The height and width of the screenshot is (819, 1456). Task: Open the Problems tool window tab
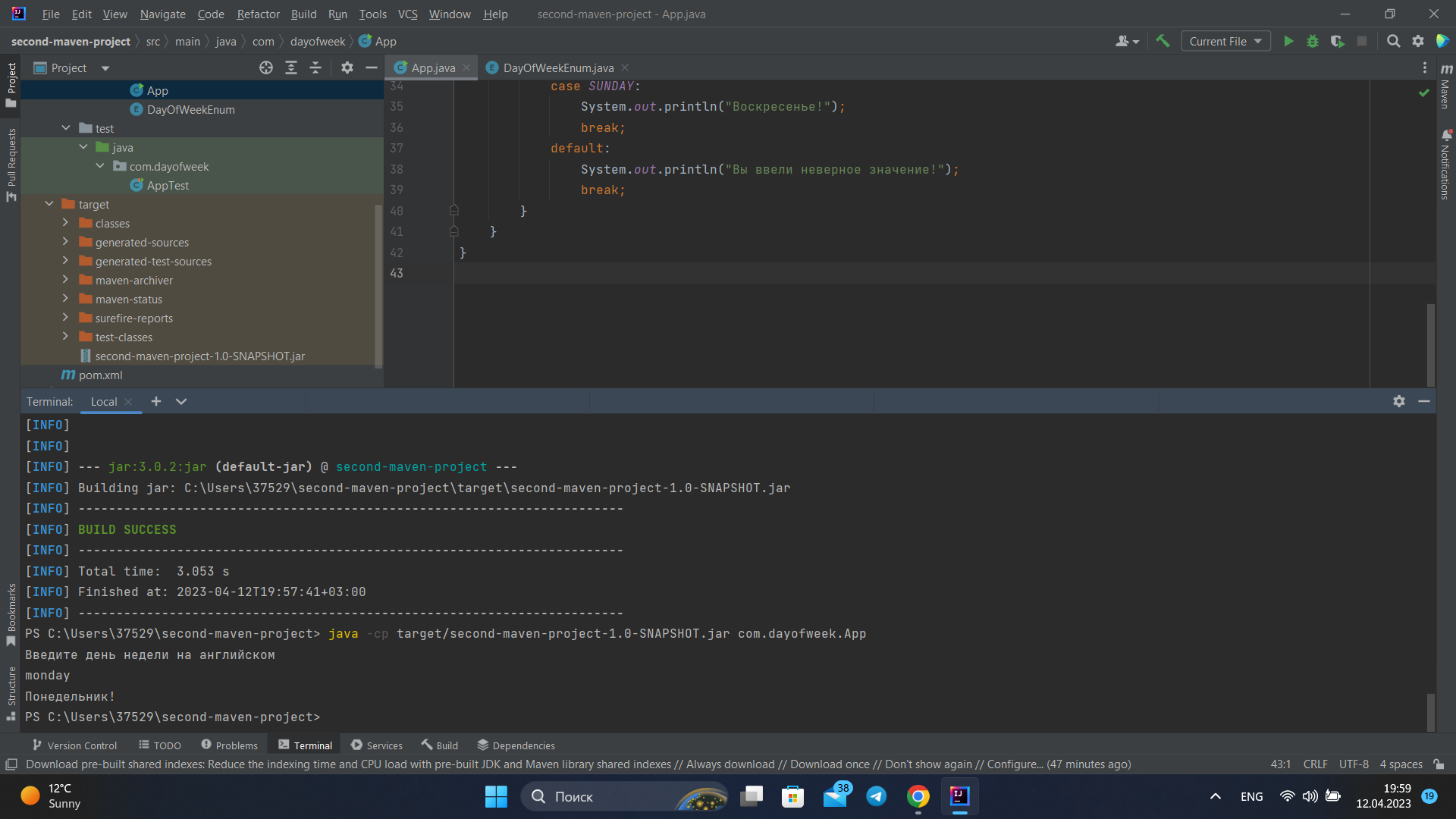click(229, 745)
